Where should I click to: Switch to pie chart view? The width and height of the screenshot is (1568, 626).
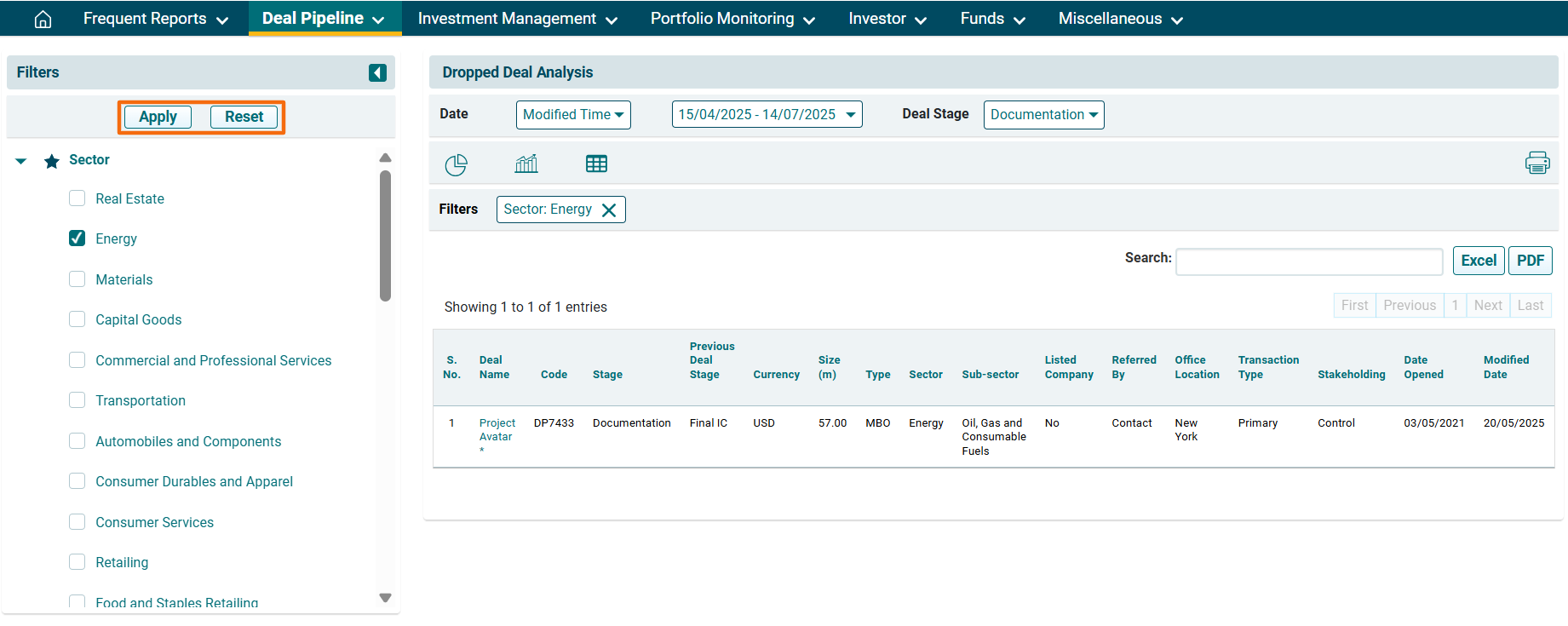click(456, 164)
